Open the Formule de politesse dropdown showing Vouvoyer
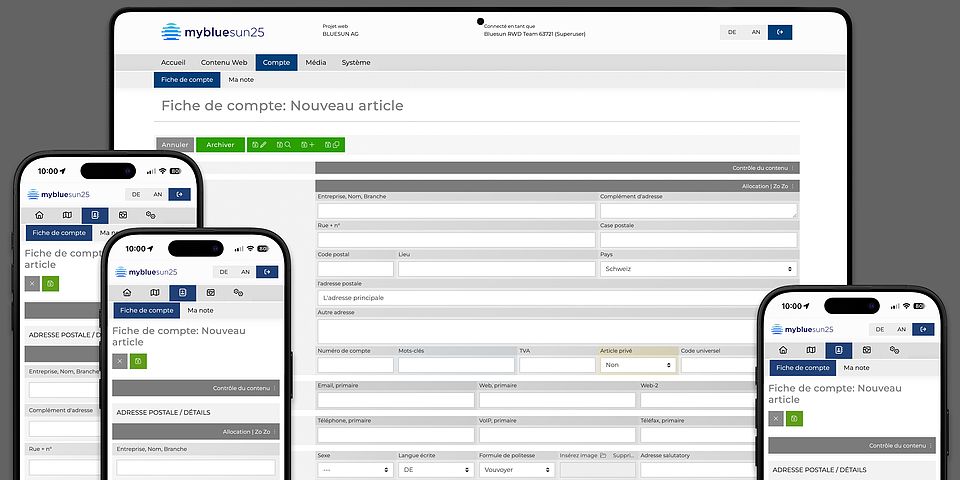 [517, 470]
